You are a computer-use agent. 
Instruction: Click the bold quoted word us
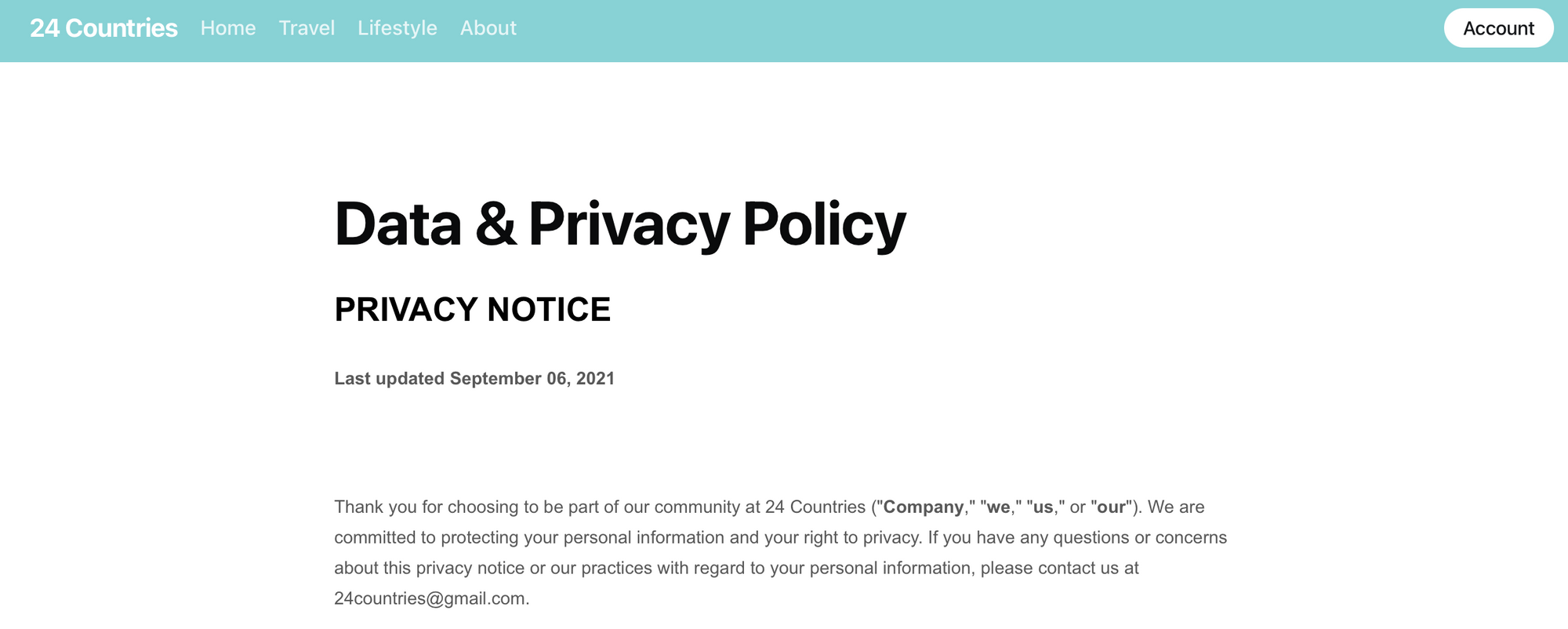1043,507
